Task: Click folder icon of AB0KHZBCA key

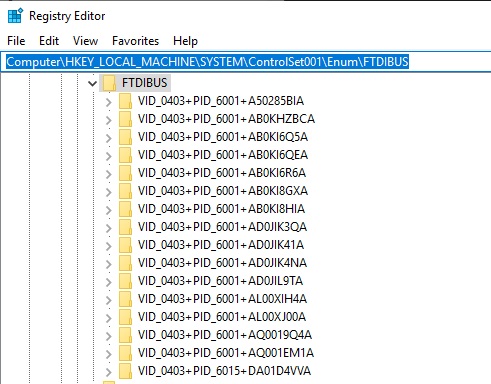Action: click(x=125, y=119)
